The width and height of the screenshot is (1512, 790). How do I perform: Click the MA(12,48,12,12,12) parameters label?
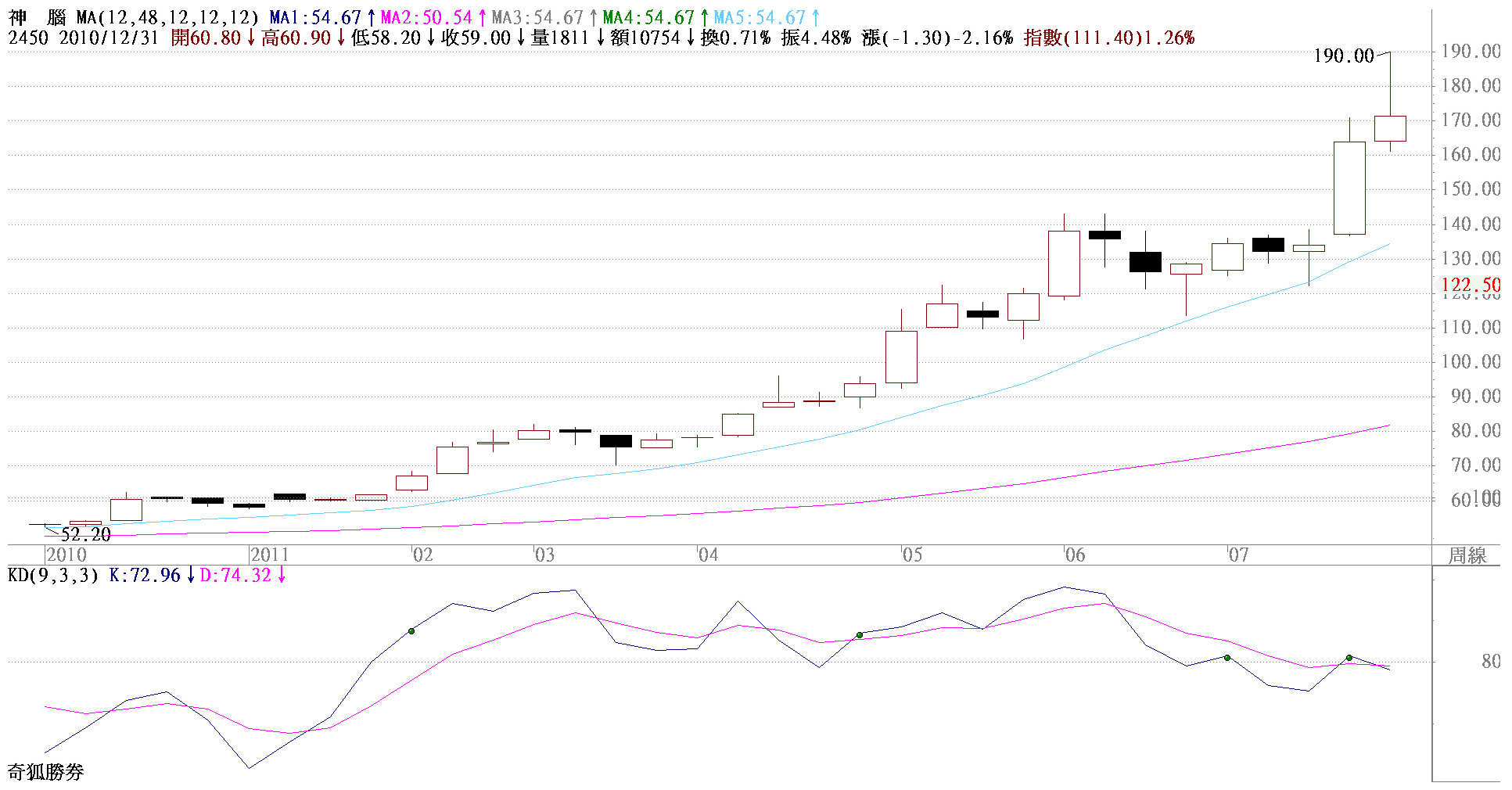pyautogui.click(x=167, y=17)
